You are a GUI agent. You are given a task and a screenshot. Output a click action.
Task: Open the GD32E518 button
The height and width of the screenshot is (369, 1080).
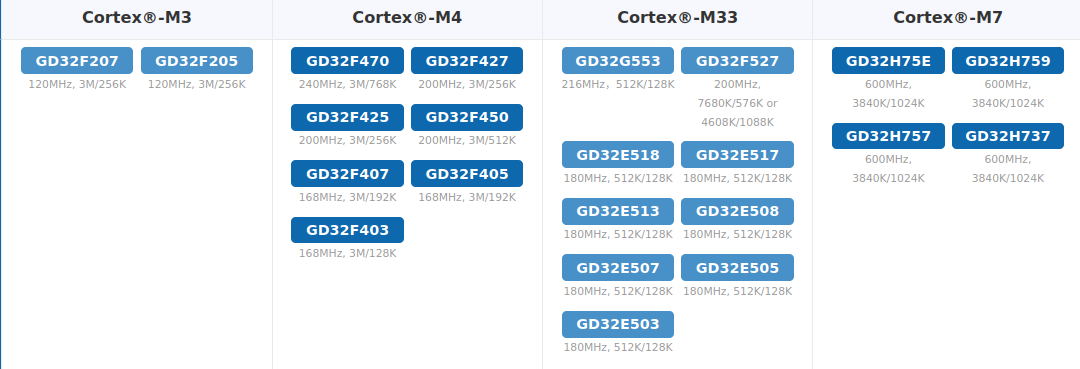618,155
